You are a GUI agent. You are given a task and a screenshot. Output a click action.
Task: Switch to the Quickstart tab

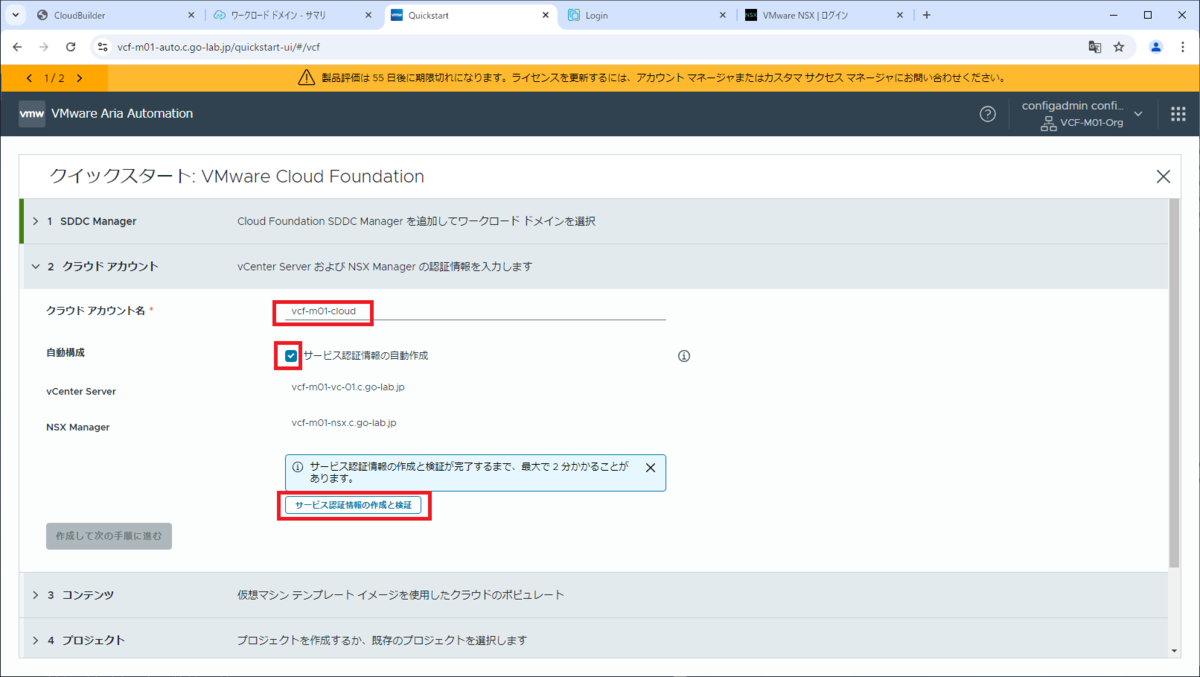coord(470,15)
